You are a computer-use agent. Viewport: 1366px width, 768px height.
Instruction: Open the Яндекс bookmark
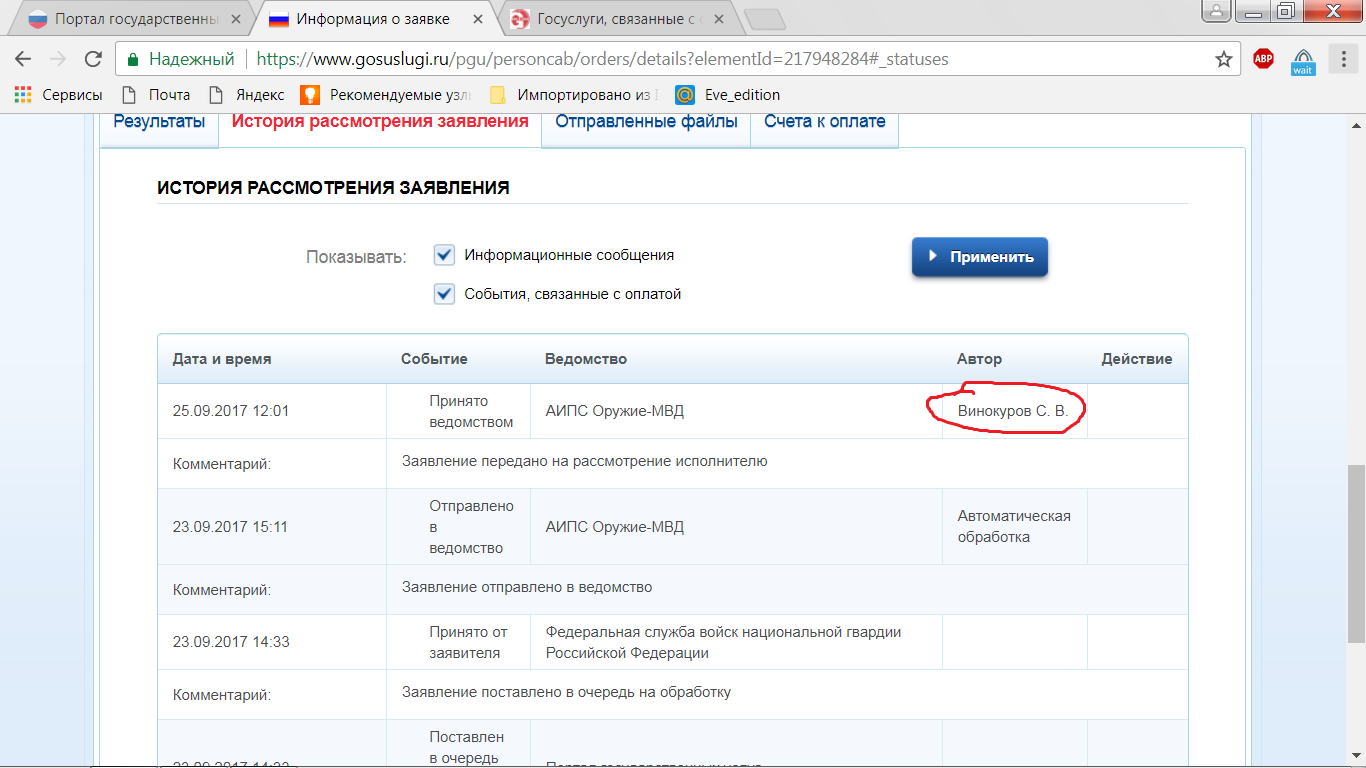click(x=247, y=95)
